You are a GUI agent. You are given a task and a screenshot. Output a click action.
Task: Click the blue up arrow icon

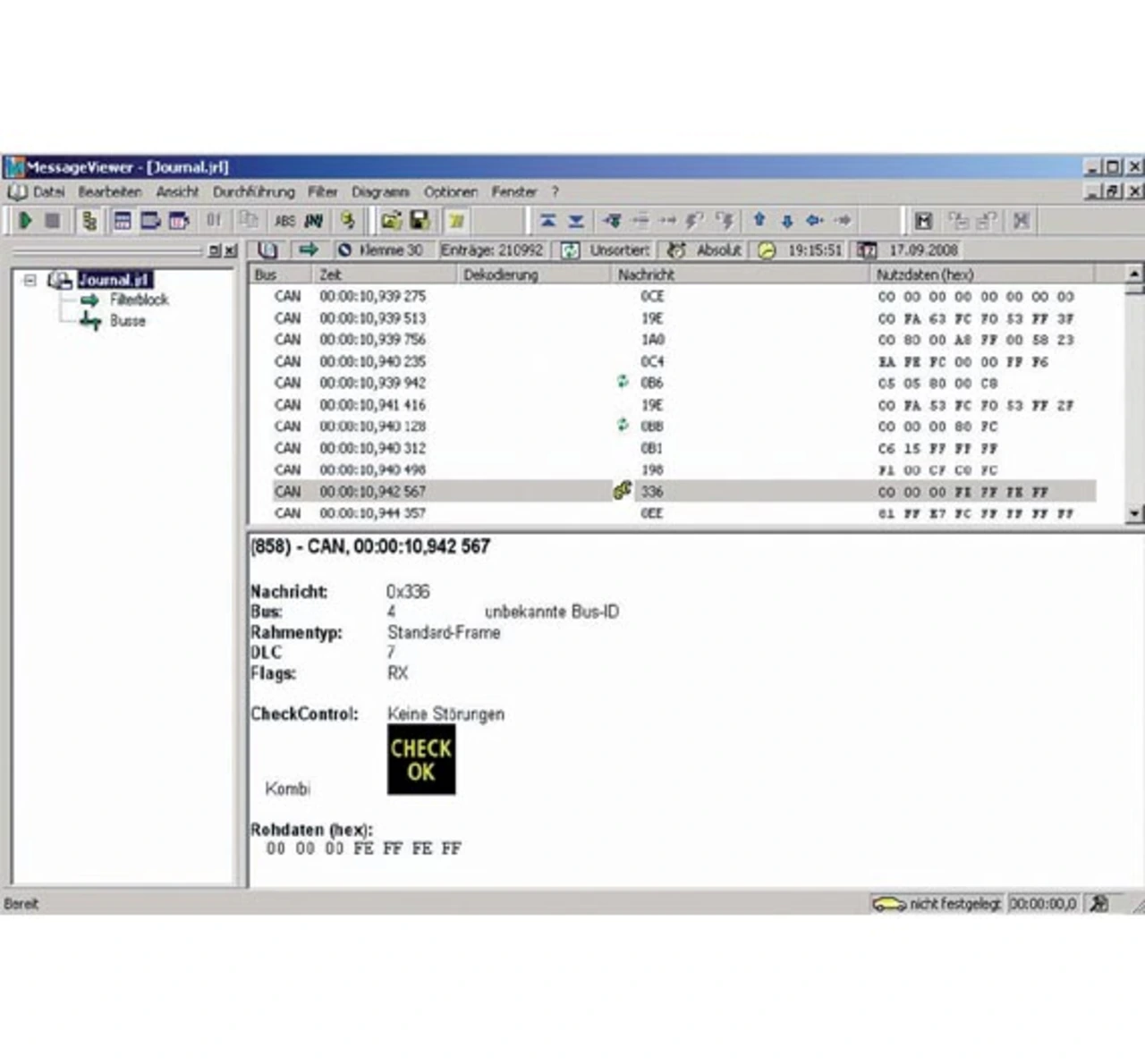point(759,220)
